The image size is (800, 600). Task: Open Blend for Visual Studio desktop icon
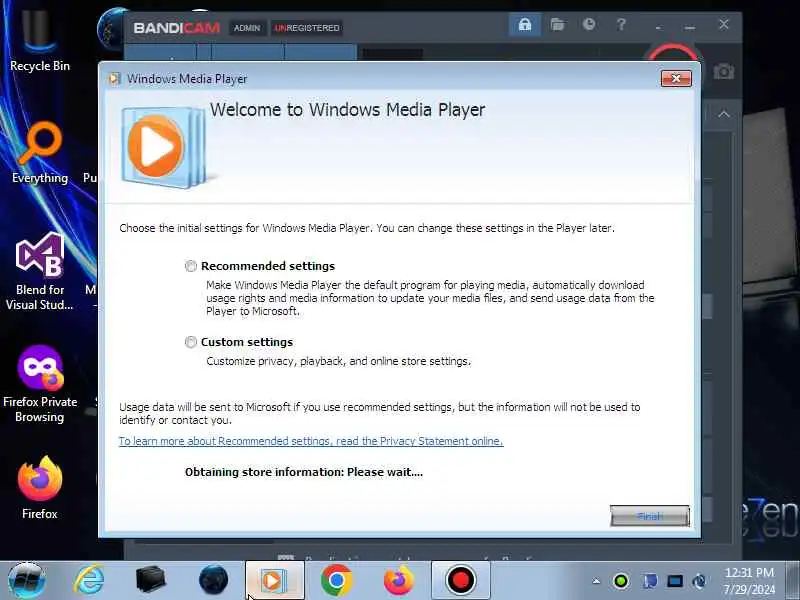[x=40, y=271]
